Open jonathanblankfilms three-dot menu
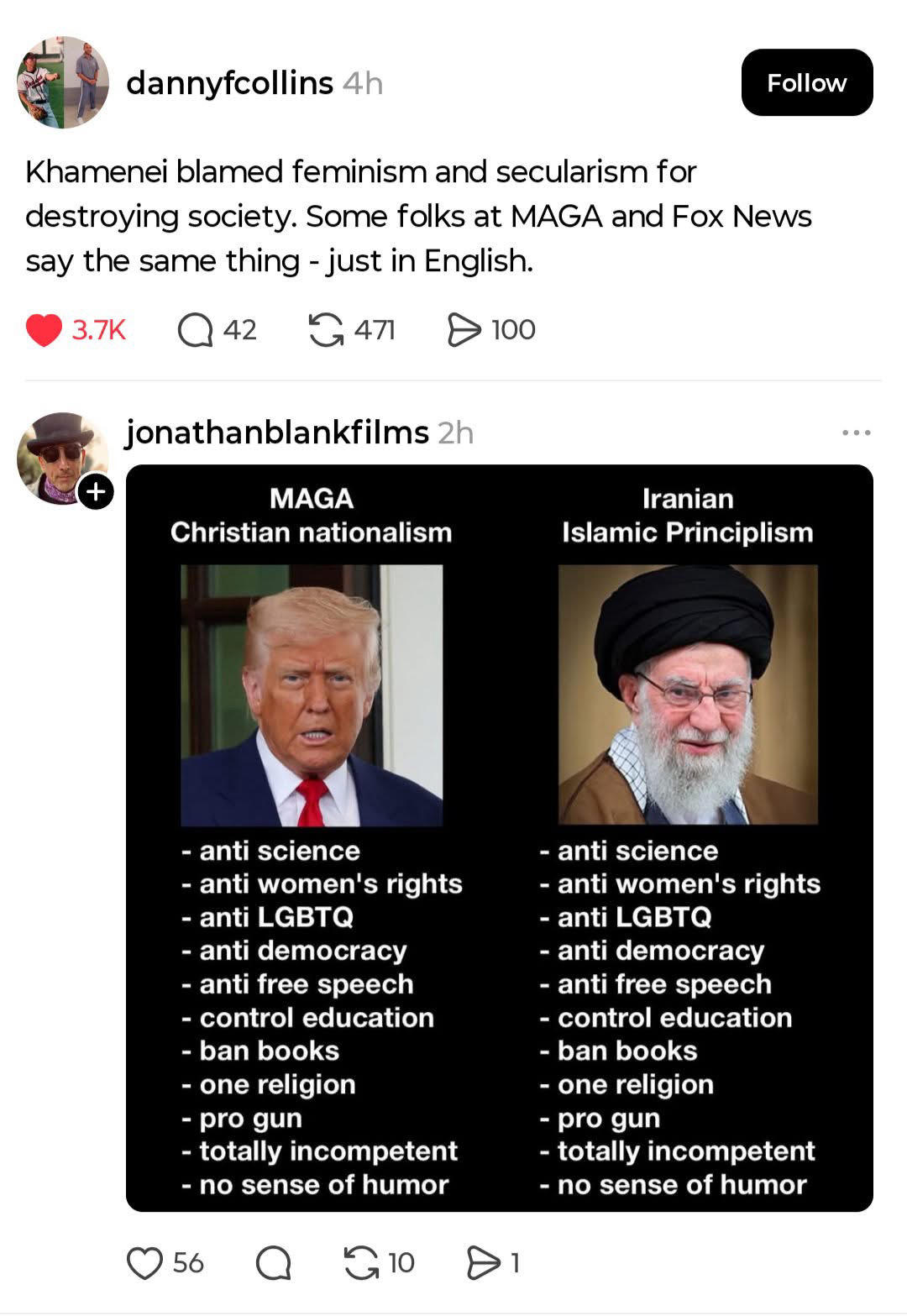The image size is (907, 1316). tap(856, 433)
